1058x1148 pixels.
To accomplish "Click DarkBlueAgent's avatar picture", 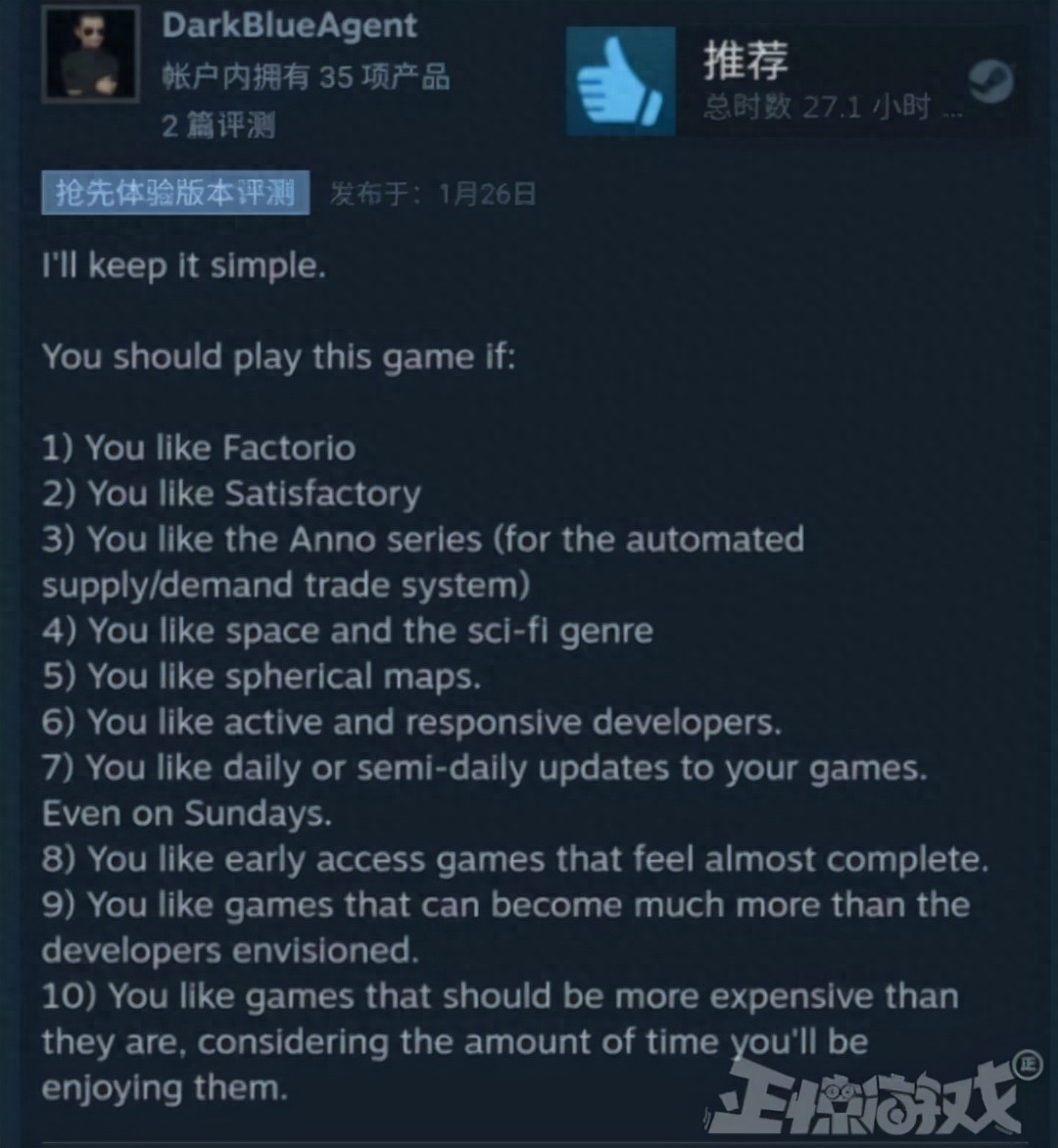I will coord(90,54).
